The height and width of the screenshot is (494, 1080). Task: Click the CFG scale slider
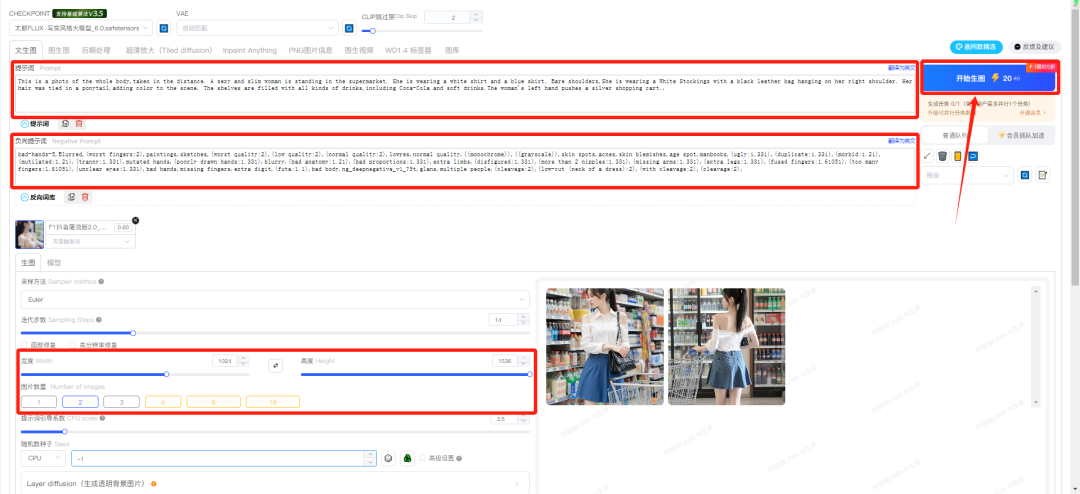[x=275, y=431]
